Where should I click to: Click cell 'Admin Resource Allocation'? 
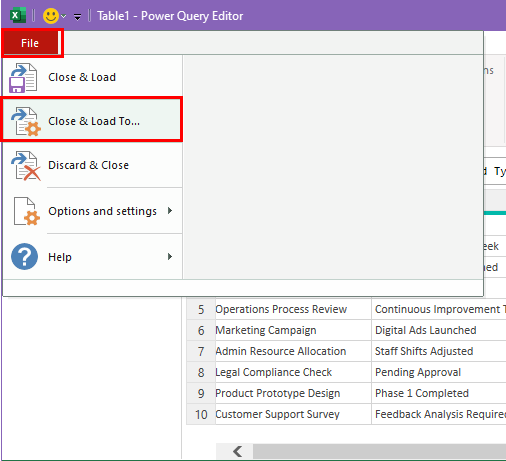pos(293,351)
